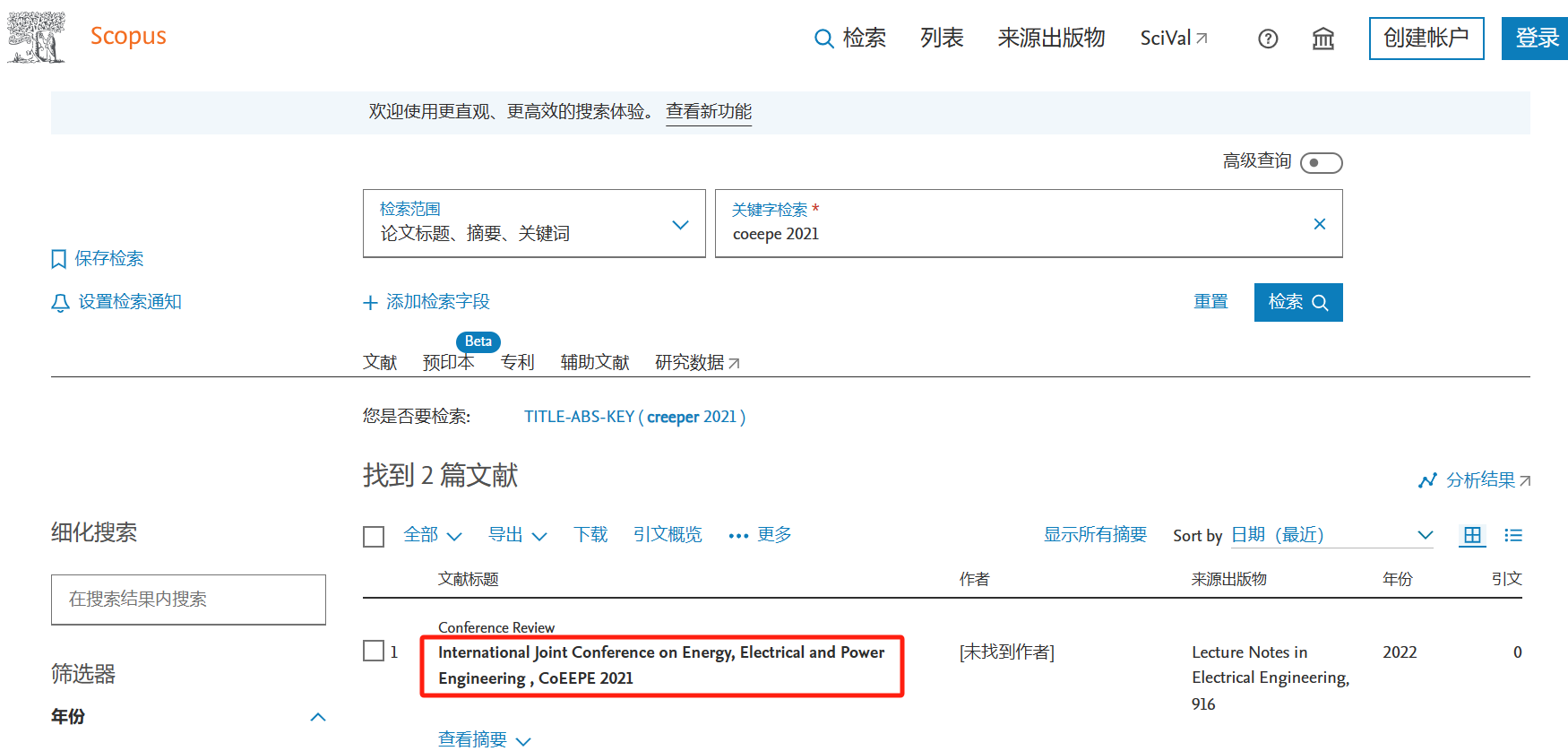Viewport: 1568px width, 751px height.
Task: Switch to grid table view icon
Action: 1471,535
